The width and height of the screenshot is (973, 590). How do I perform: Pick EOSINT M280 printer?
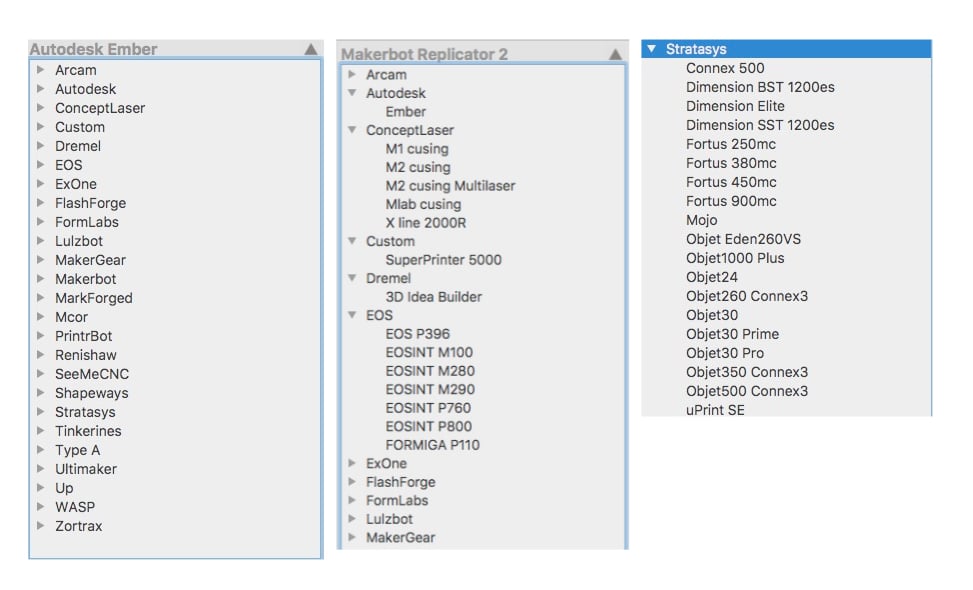click(429, 371)
